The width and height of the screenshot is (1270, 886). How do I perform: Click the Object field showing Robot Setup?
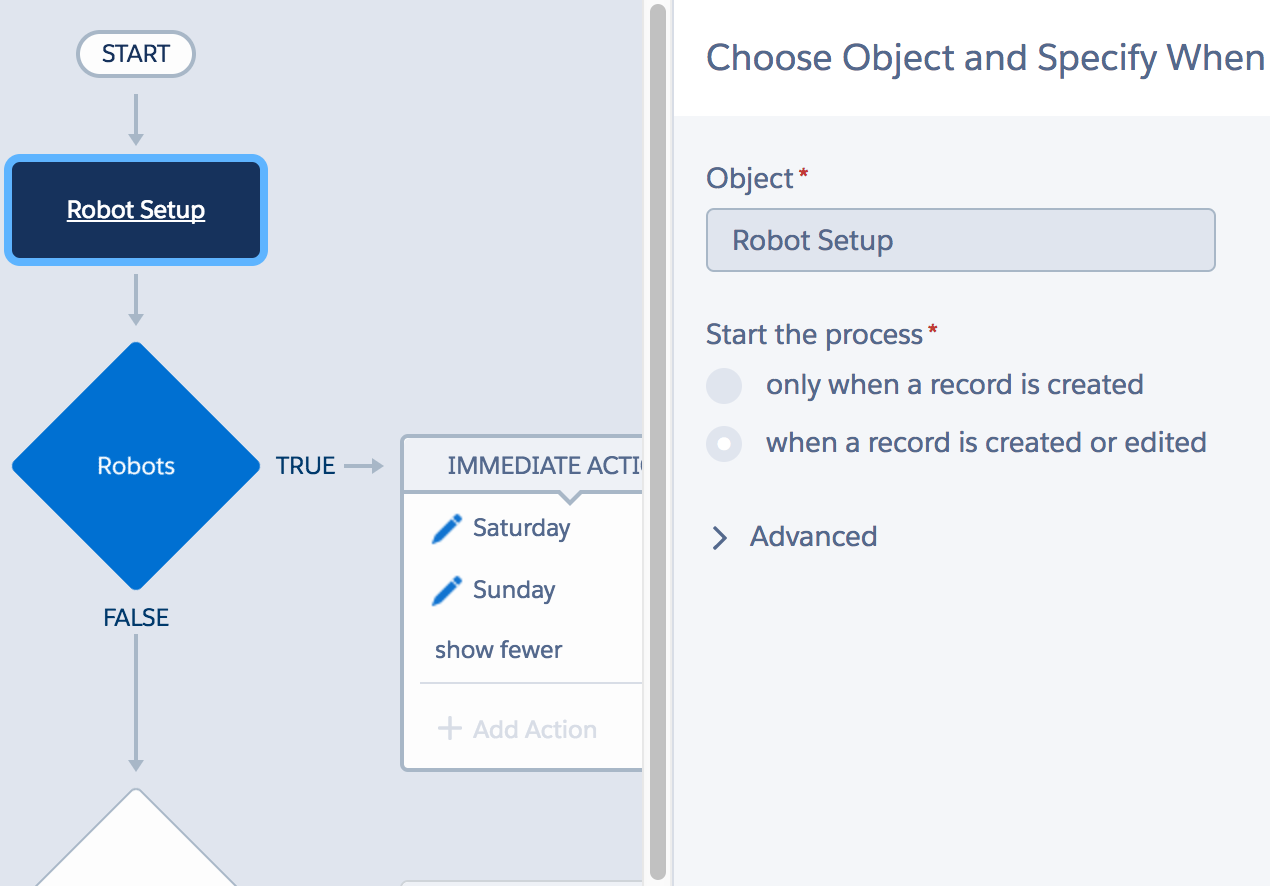pos(960,240)
